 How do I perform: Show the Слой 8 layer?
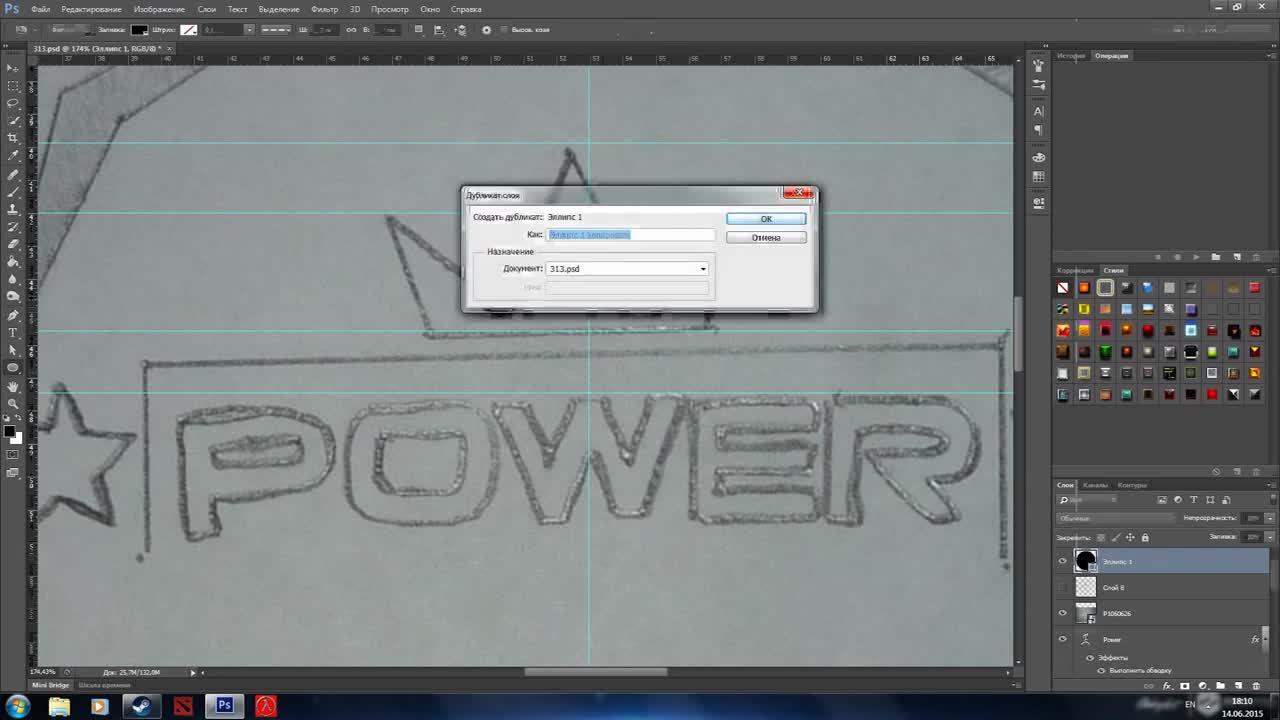[1062, 587]
